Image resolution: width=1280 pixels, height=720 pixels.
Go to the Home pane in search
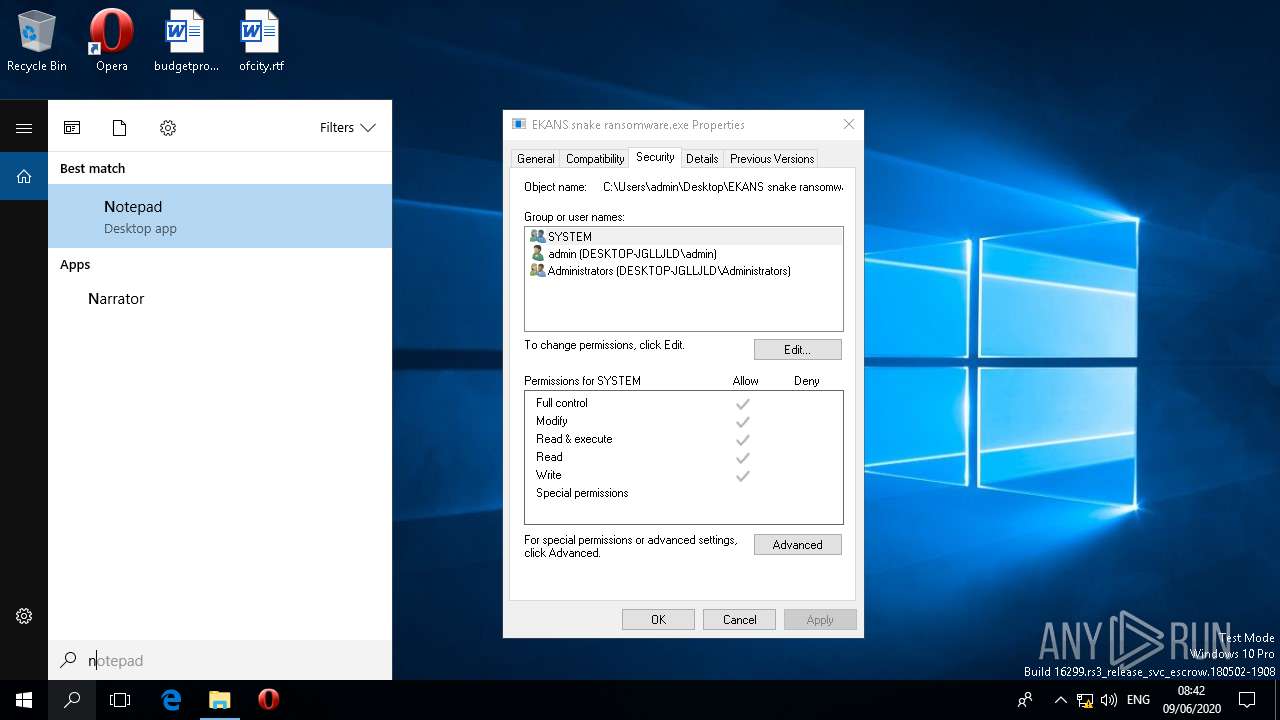click(24, 176)
